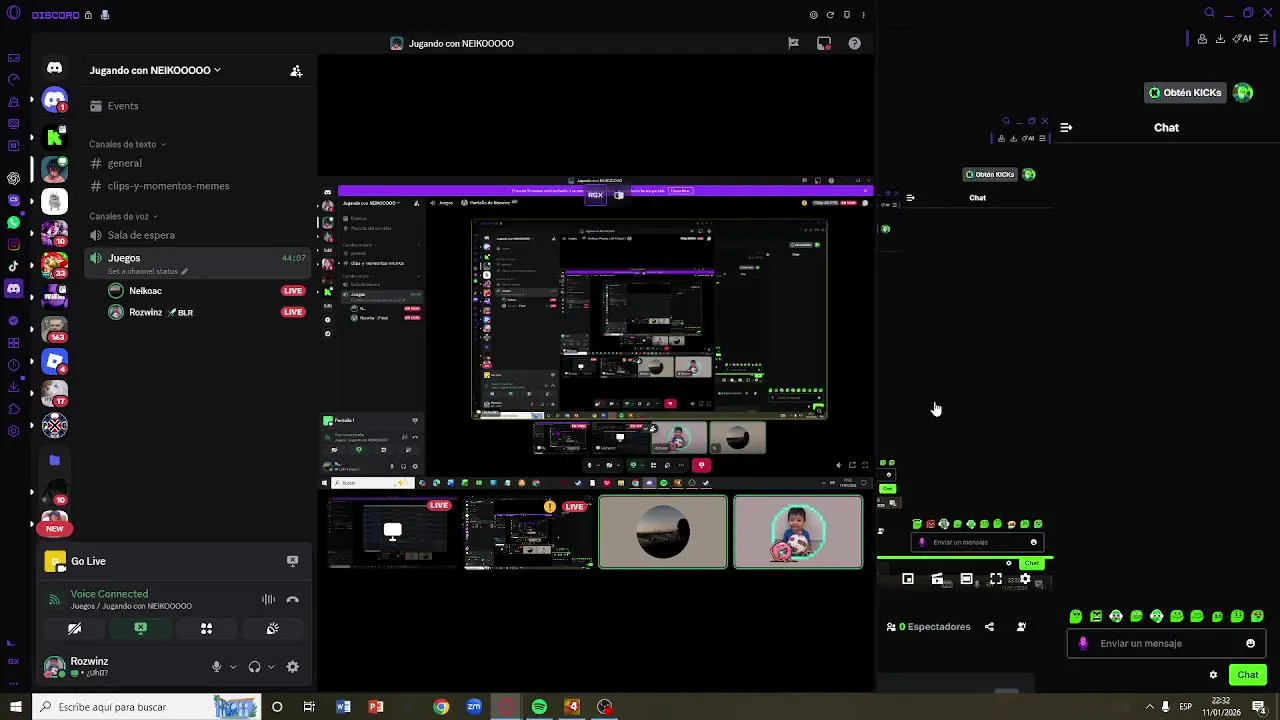Stop screen sharing with green button

(x=141, y=629)
